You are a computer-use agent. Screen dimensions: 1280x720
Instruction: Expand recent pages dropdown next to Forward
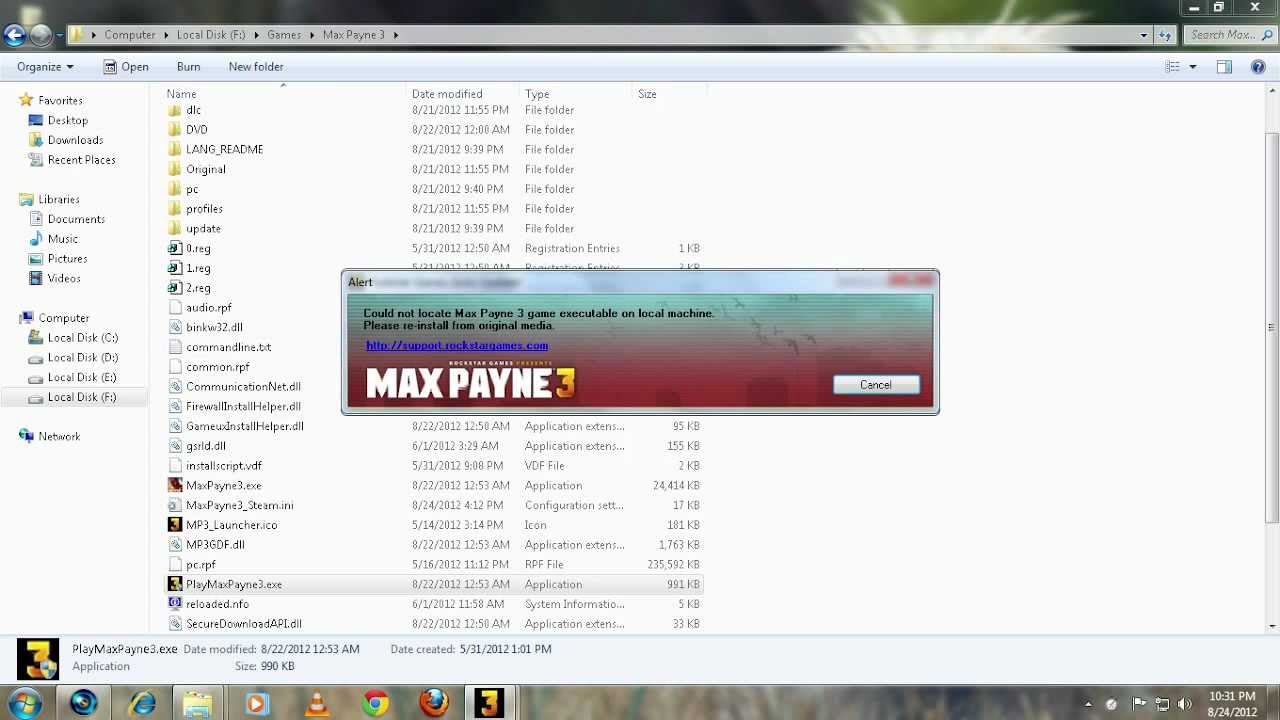point(59,35)
